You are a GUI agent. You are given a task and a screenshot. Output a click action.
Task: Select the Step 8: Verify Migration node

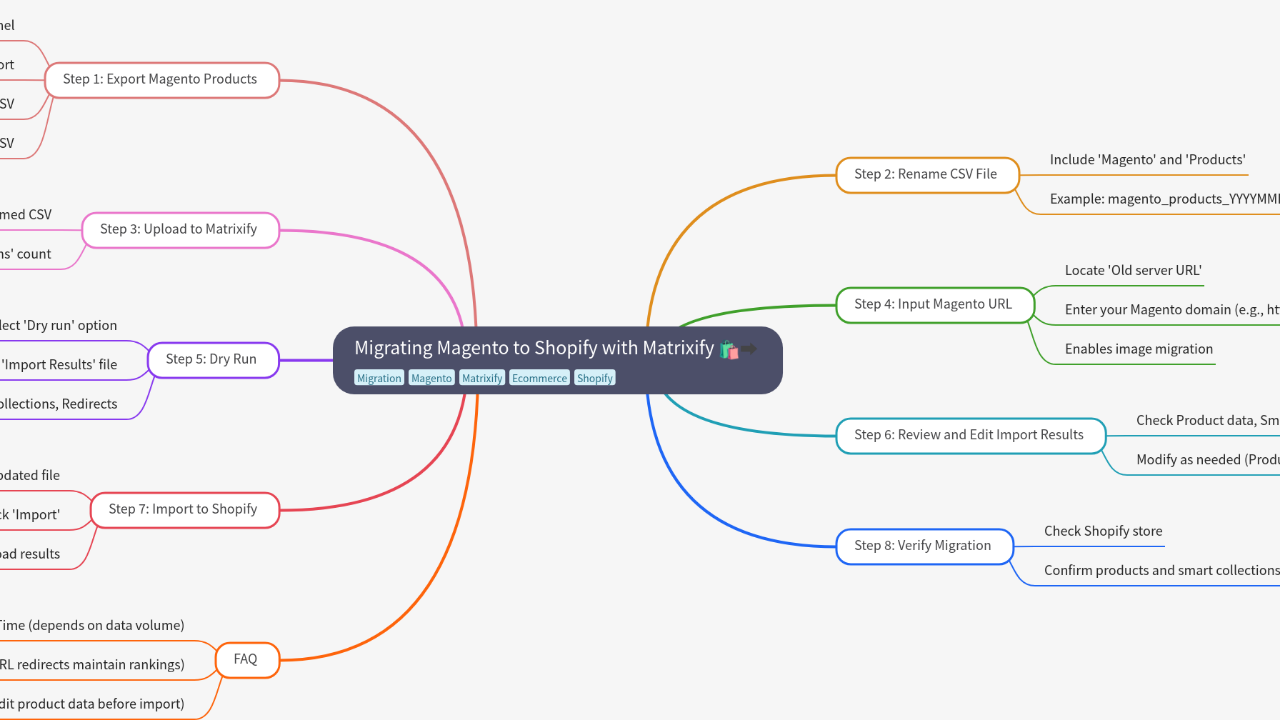pos(923,546)
